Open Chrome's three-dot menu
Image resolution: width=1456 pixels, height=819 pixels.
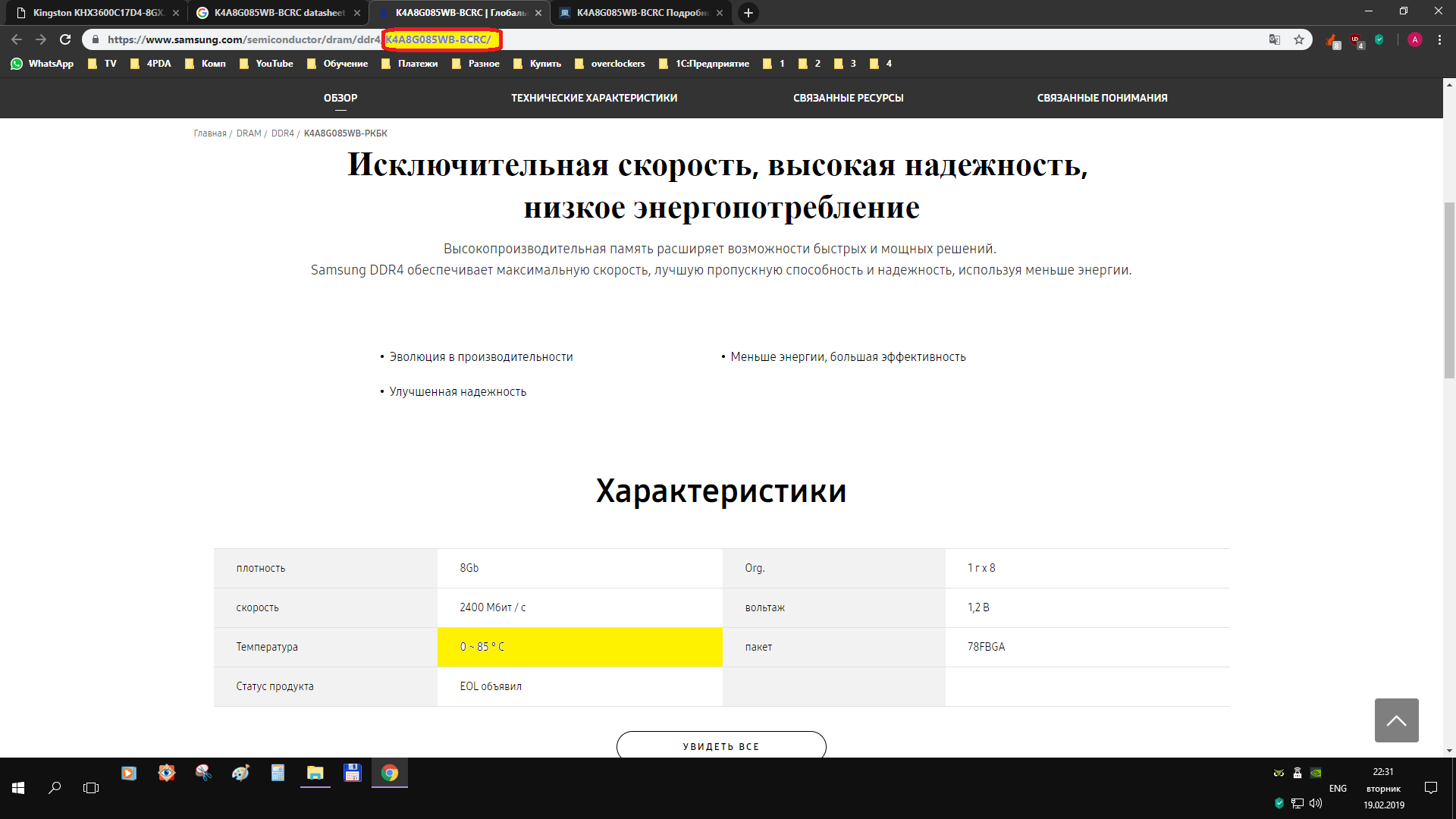pyautogui.click(x=1439, y=39)
